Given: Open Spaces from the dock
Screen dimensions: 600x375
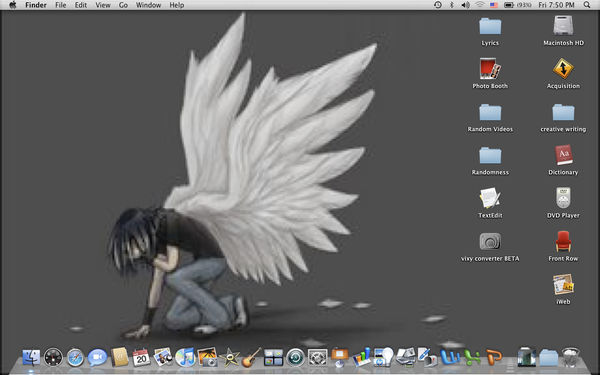Looking at the screenshot, I should (x=273, y=358).
